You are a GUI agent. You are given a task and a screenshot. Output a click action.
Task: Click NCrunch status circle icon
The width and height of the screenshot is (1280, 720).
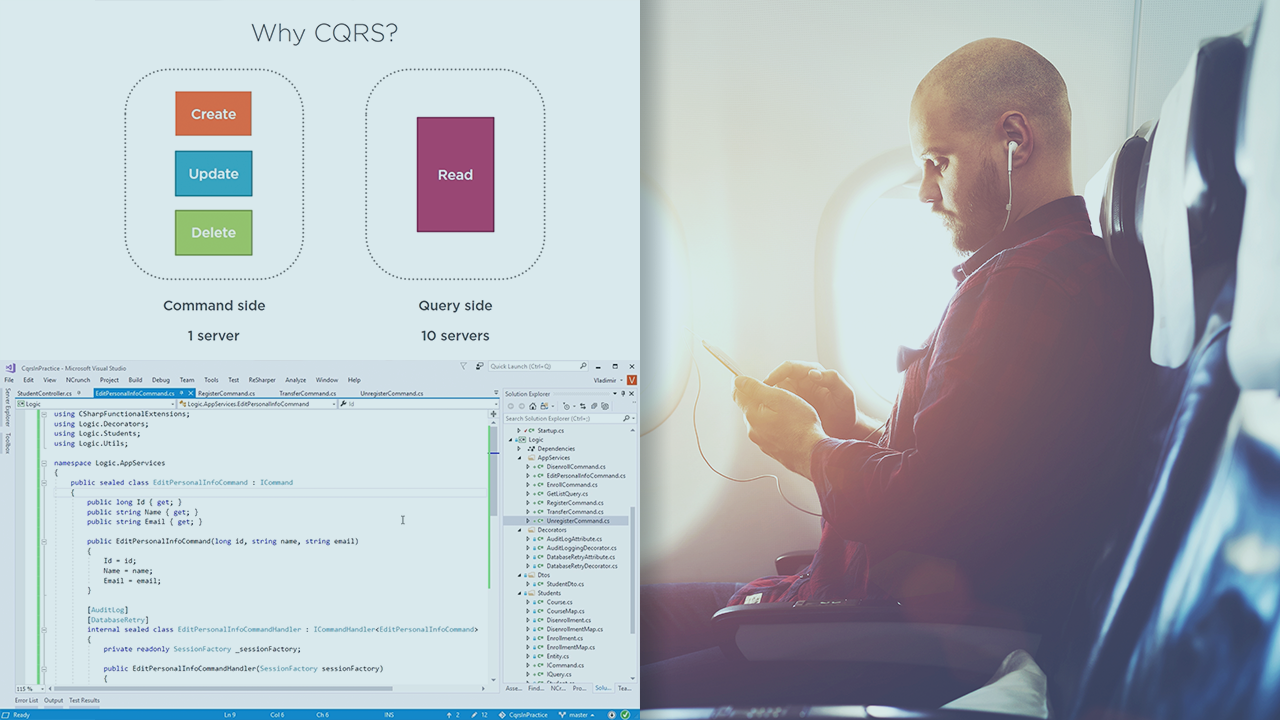(612, 715)
